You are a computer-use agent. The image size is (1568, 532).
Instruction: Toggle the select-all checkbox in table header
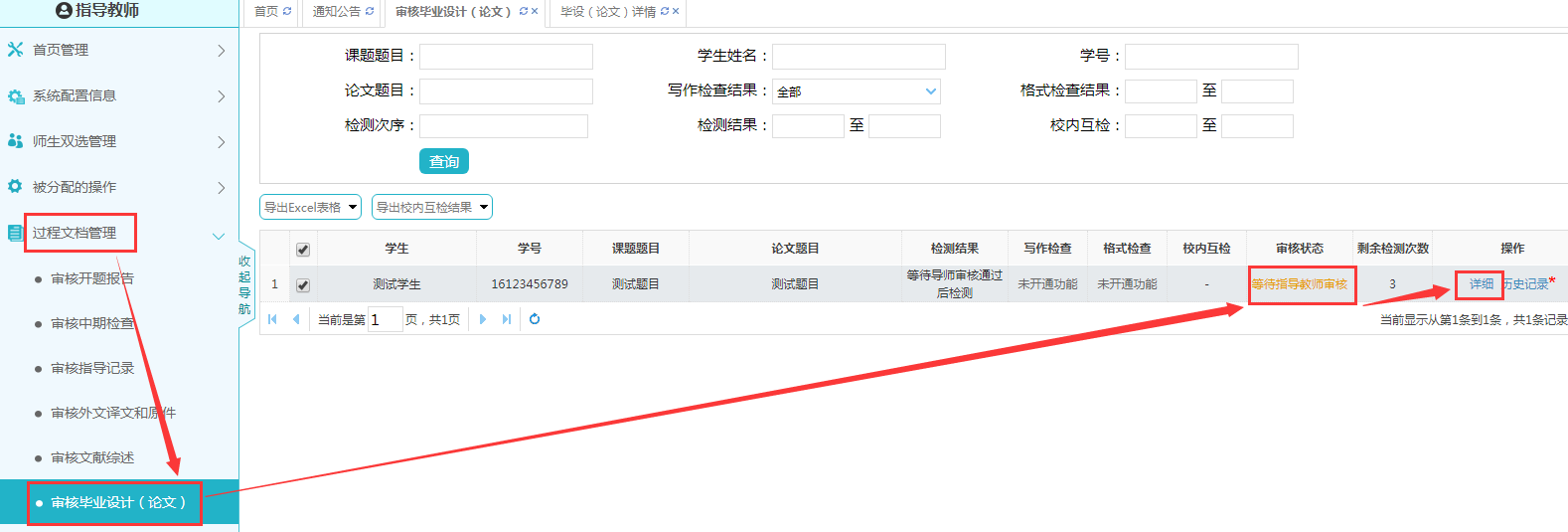coord(303,250)
